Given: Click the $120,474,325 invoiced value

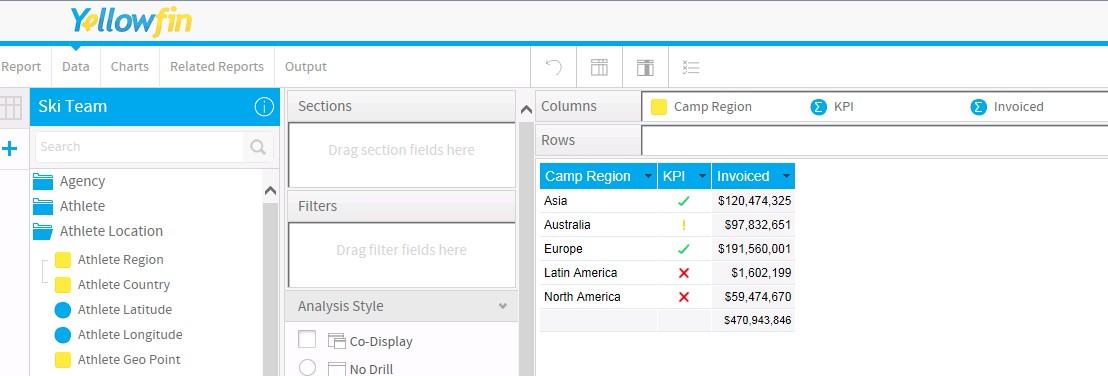Looking at the screenshot, I should coord(754,201).
